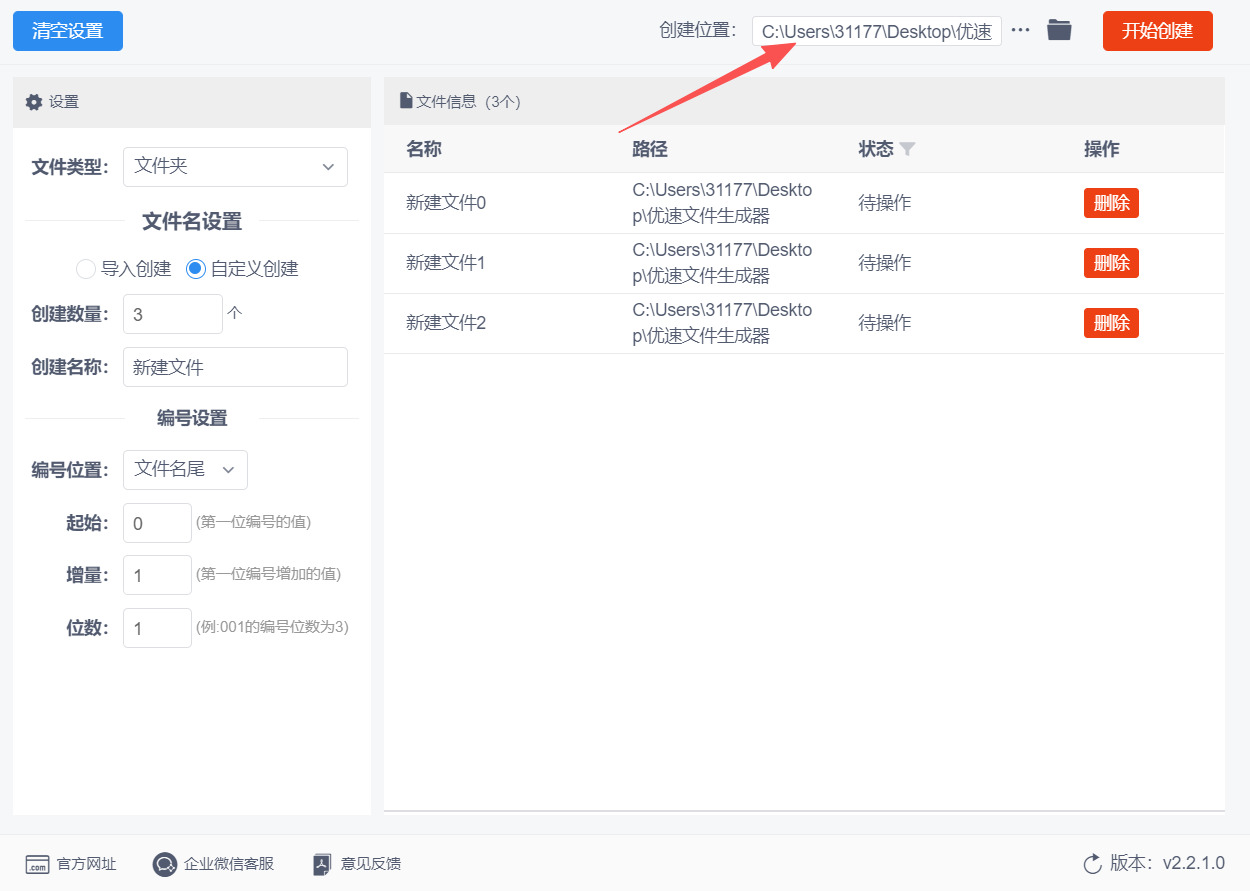Open the 企业微信客服 link text
Image resolution: width=1250 pixels, height=891 pixels.
229,864
